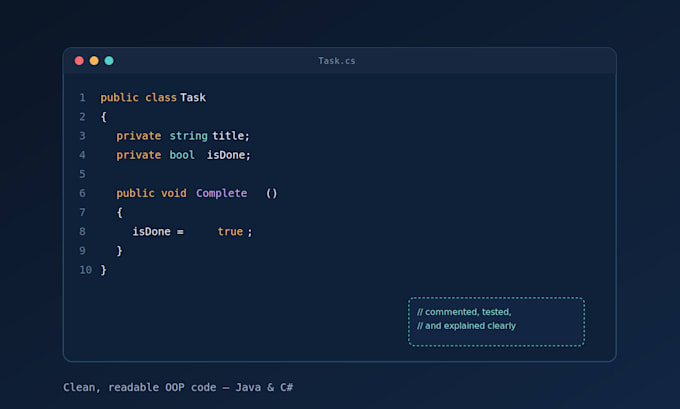Click the 'public' keyword on line 6
Screen dimensions: 680x409
(x=135, y=193)
